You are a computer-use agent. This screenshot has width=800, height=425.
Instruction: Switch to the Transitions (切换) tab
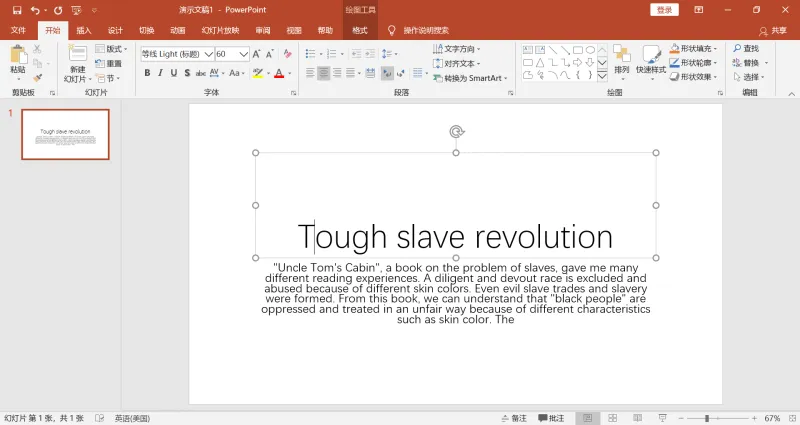pos(146,30)
